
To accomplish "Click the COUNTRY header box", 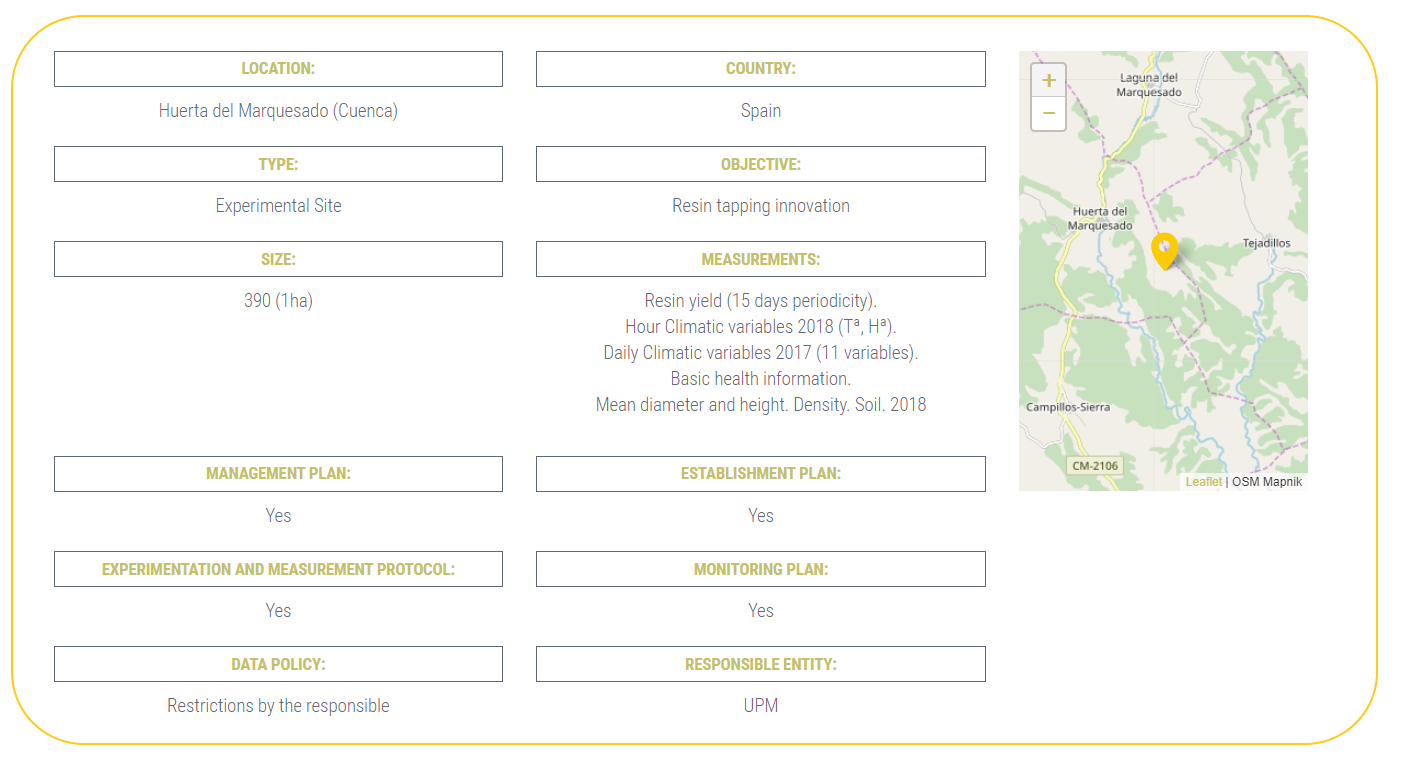I will pyautogui.click(x=761, y=69).
